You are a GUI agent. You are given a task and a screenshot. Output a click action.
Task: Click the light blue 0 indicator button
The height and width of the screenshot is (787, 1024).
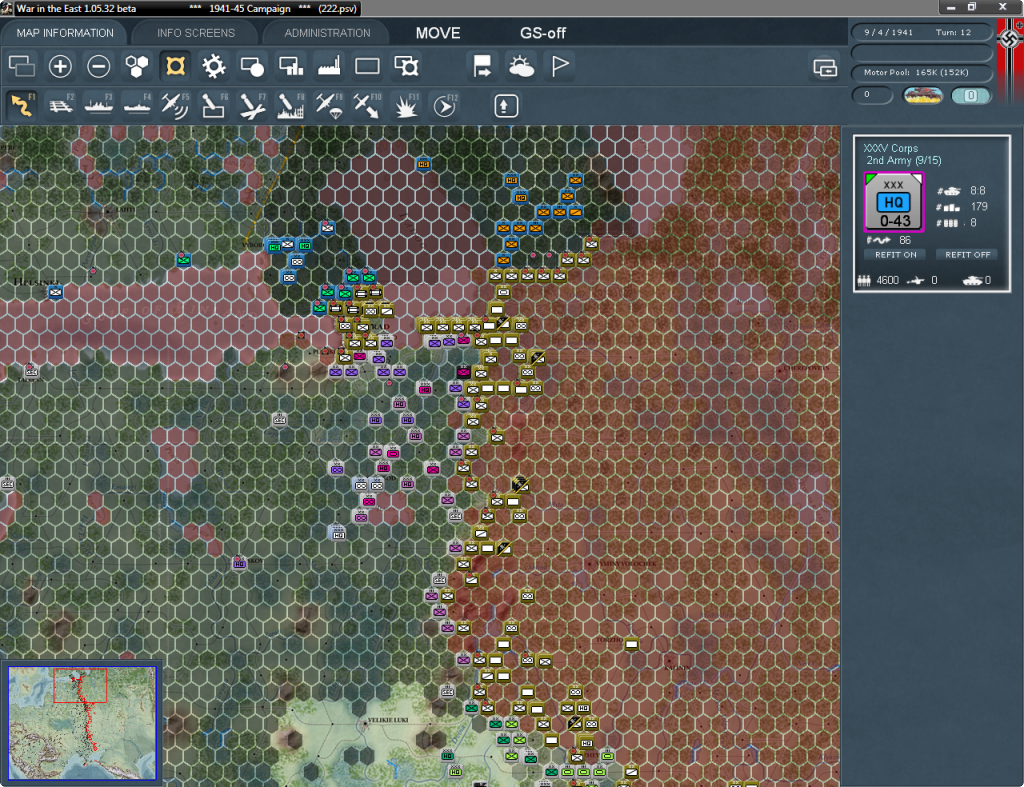[x=970, y=95]
